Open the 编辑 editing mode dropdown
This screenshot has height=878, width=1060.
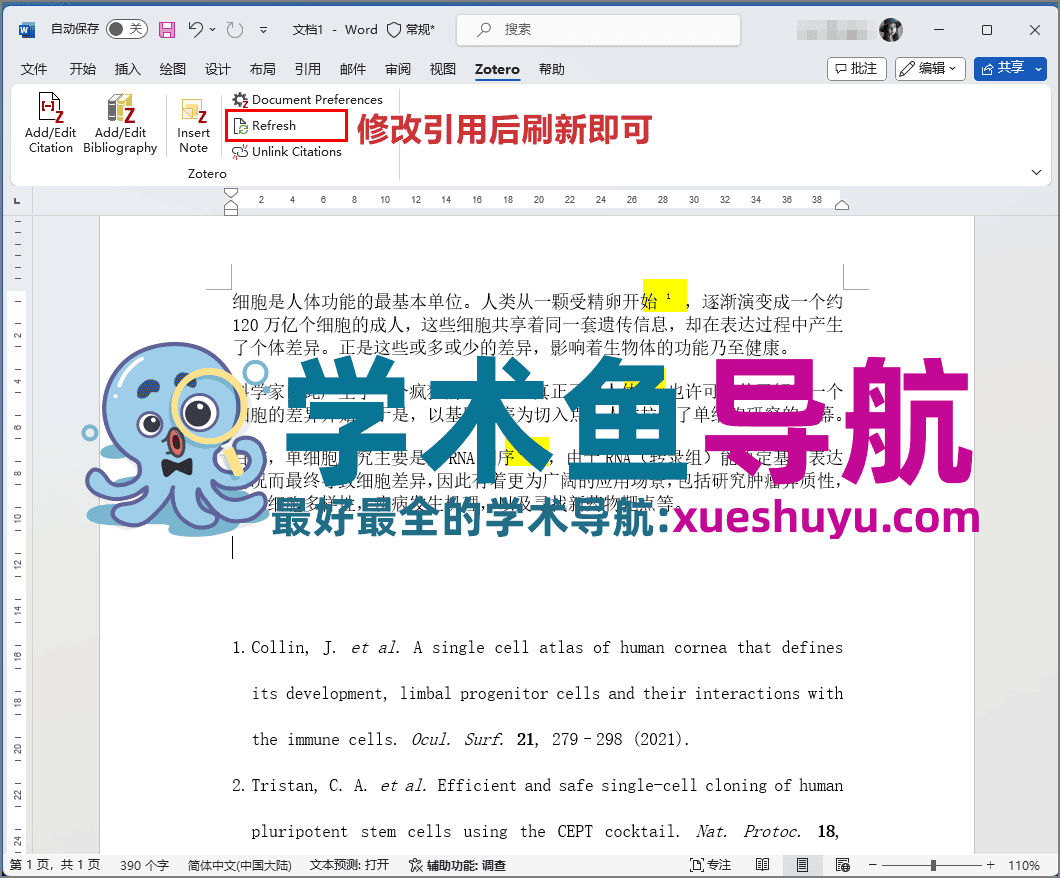point(930,68)
